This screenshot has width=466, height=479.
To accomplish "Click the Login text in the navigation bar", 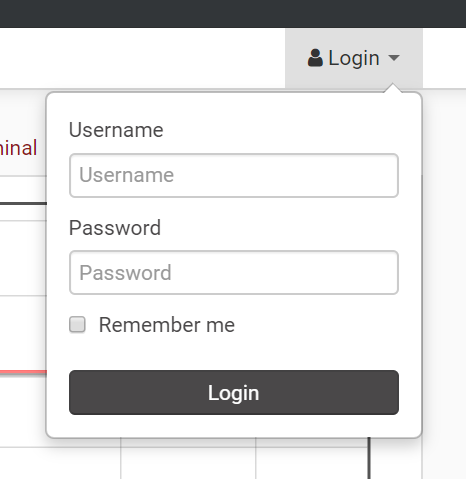I will point(354,58).
